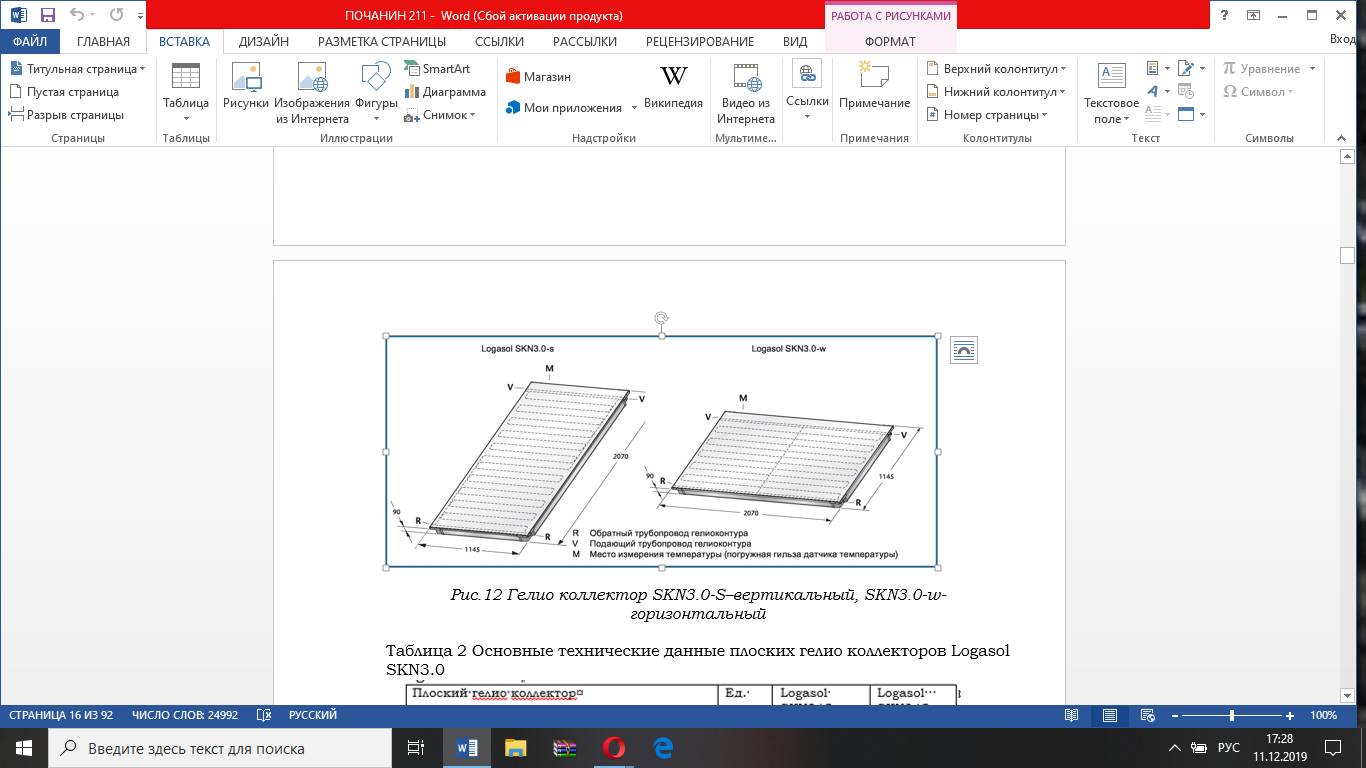The width and height of the screenshot is (1366, 768).
Task: Click Изображения из Интернета icon
Action: tap(312, 92)
